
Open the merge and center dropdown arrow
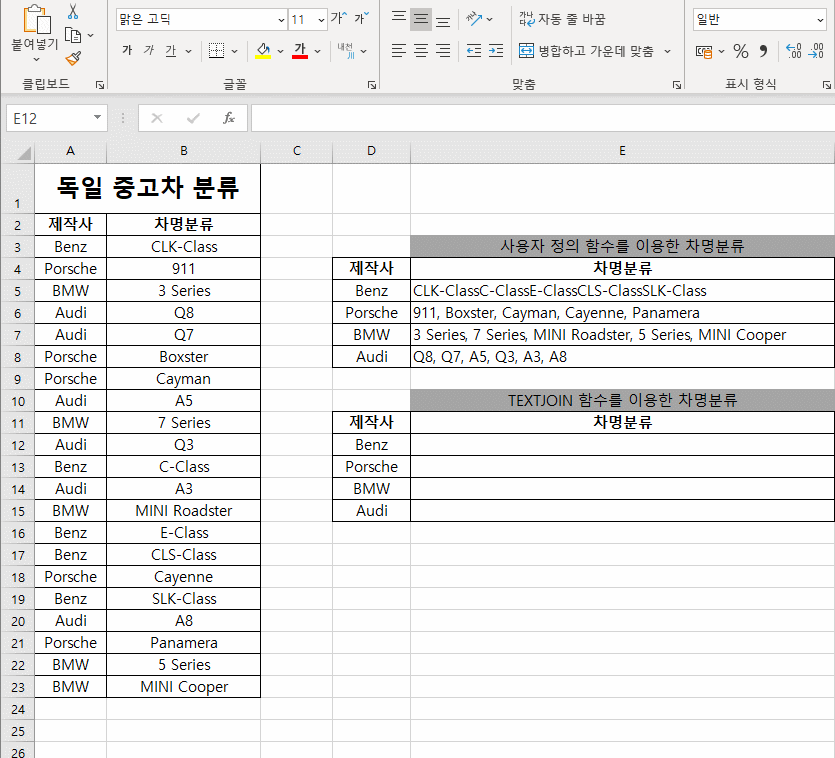click(667, 51)
